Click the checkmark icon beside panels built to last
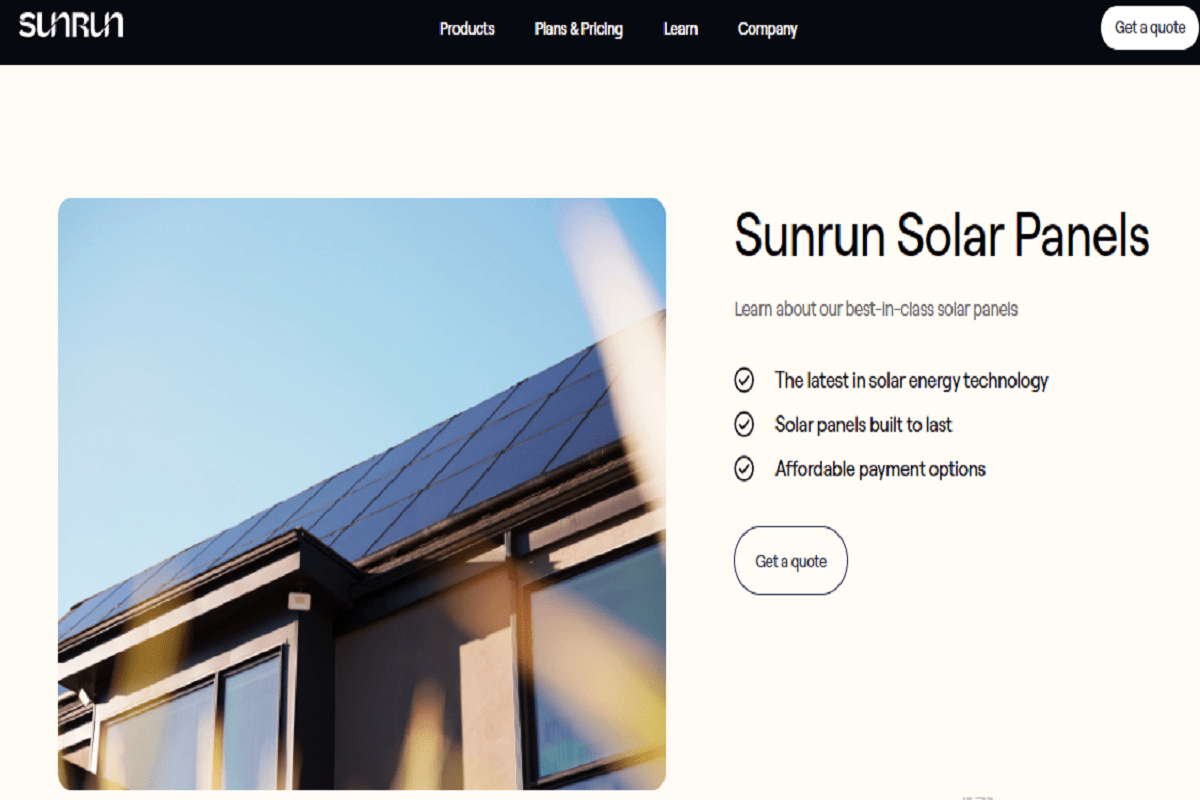 (x=744, y=424)
